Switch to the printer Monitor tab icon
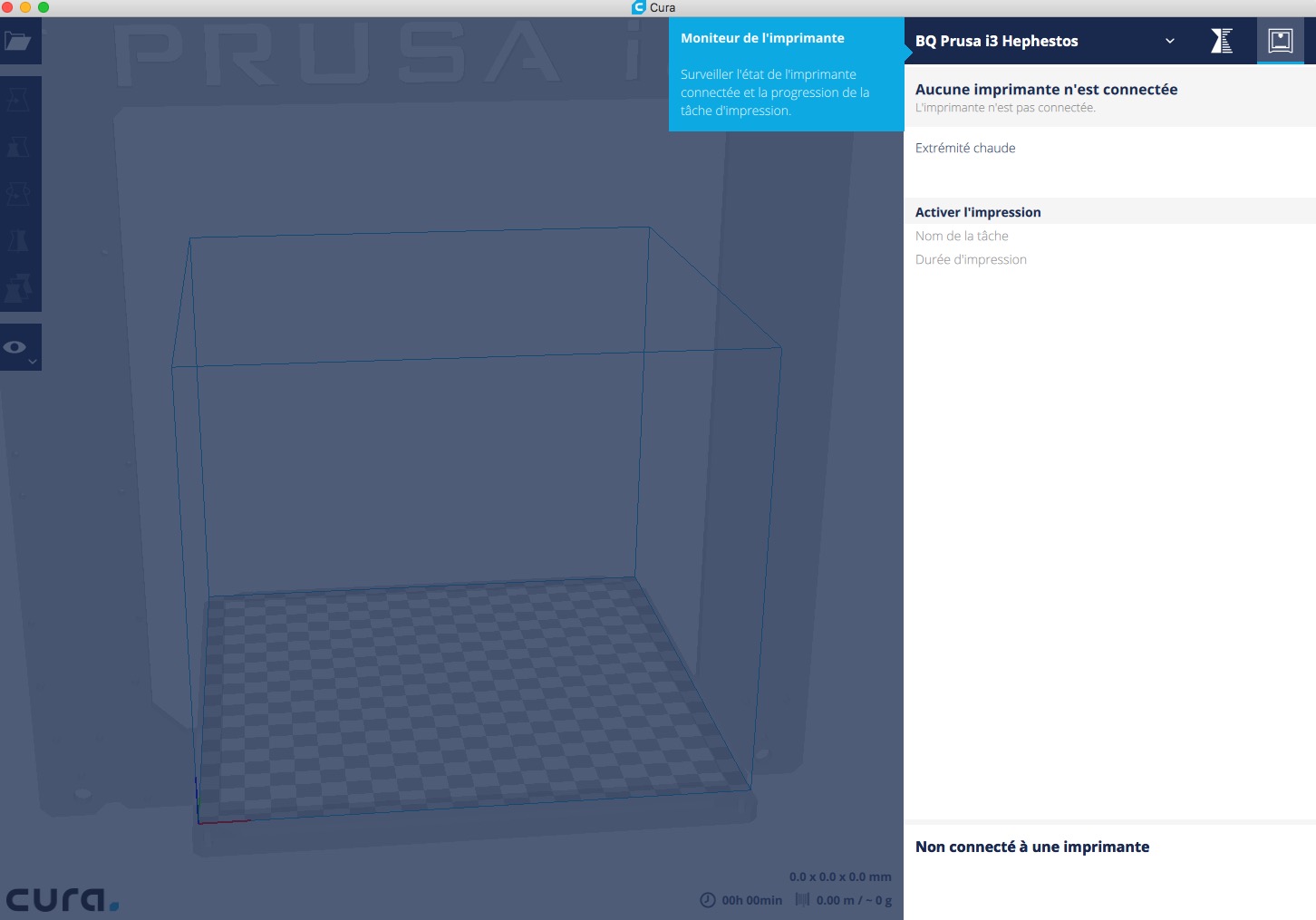 point(1280,41)
